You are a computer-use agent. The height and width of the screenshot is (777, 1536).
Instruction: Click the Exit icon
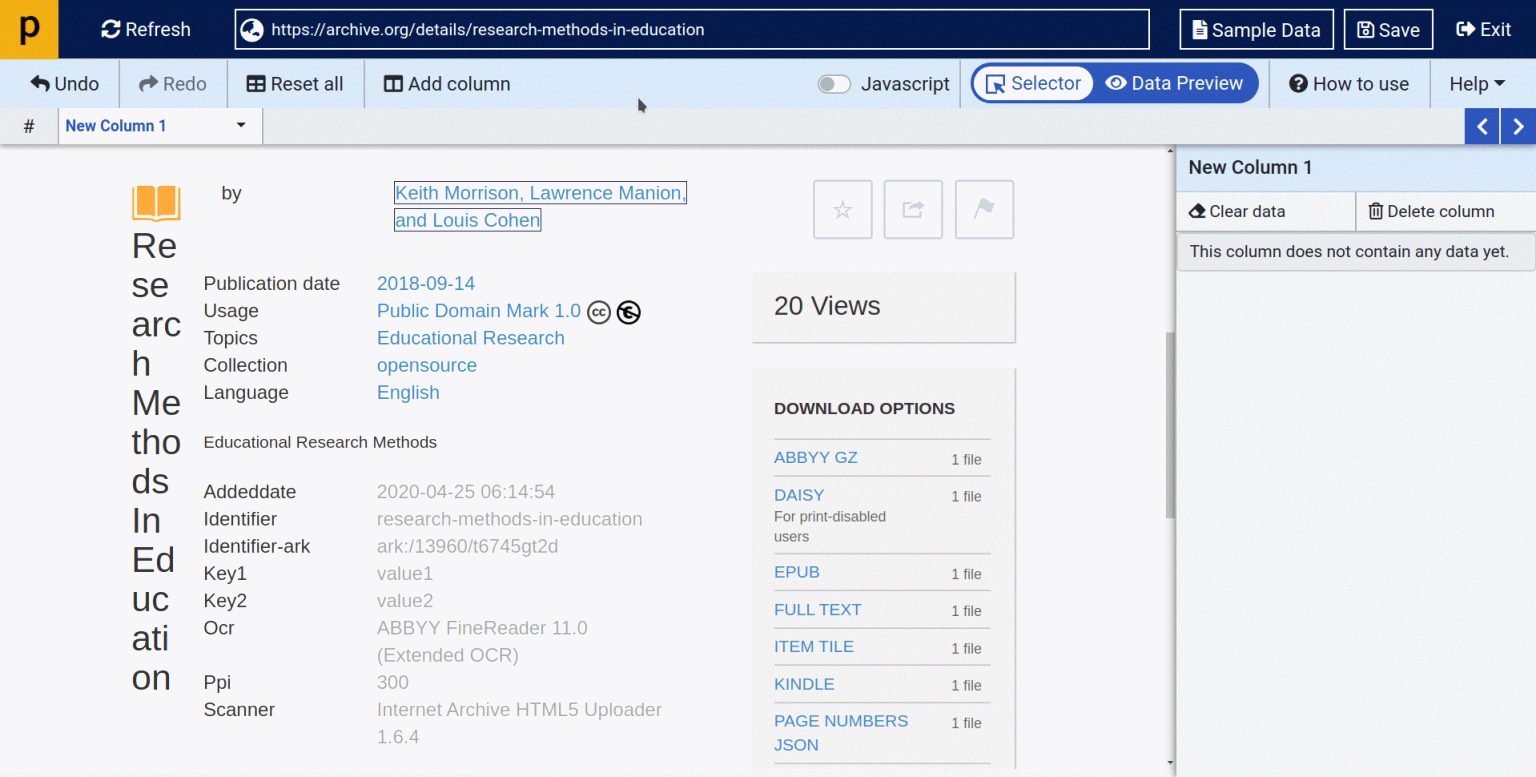pos(1461,29)
